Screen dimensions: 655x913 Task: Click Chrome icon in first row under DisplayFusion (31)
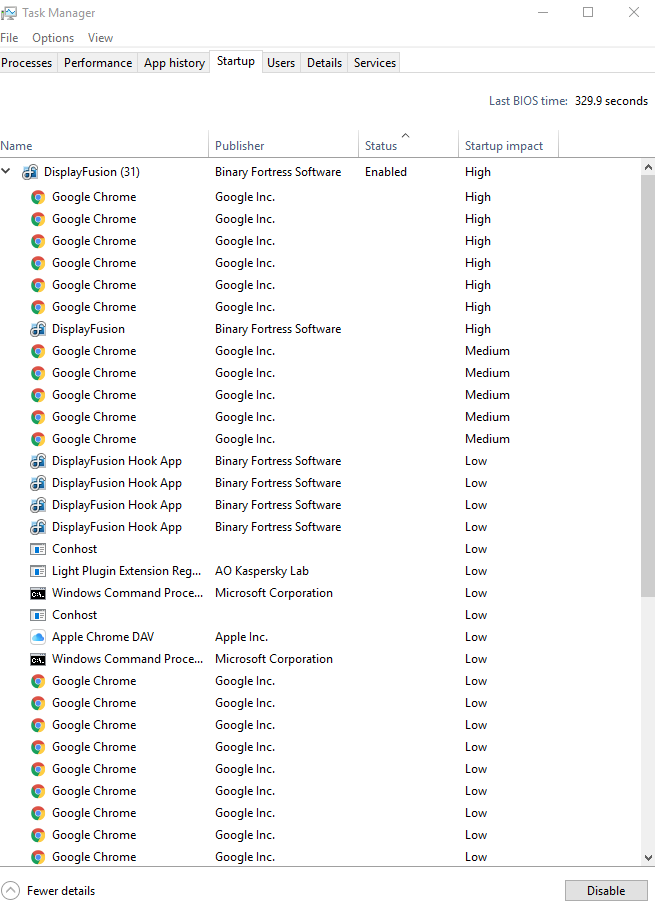point(38,197)
